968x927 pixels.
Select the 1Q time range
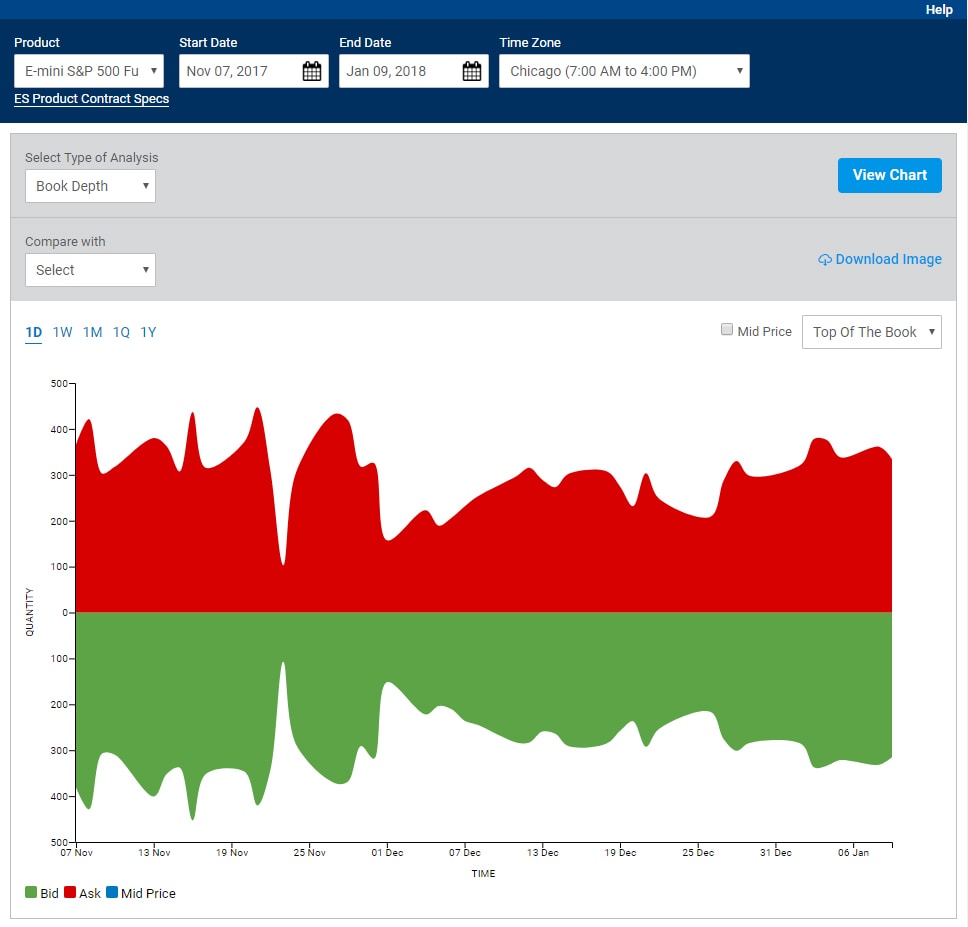(121, 332)
